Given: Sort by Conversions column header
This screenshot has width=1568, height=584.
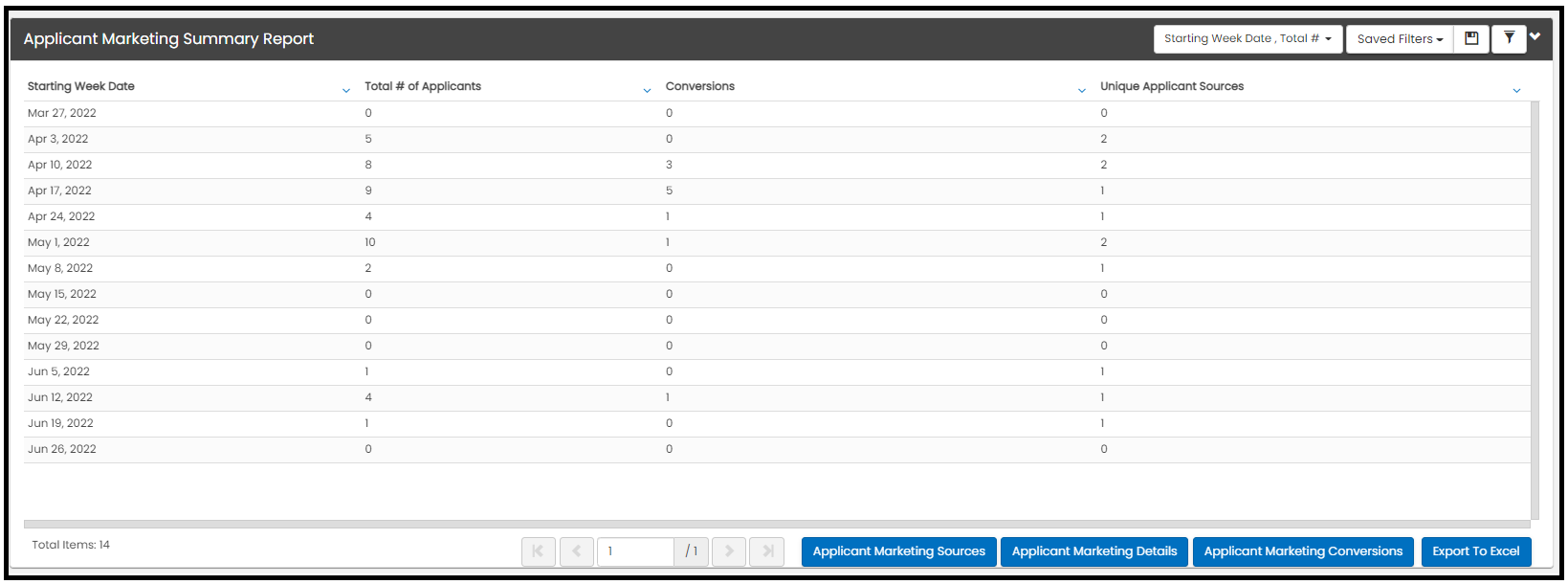Looking at the screenshot, I should pos(700,86).
